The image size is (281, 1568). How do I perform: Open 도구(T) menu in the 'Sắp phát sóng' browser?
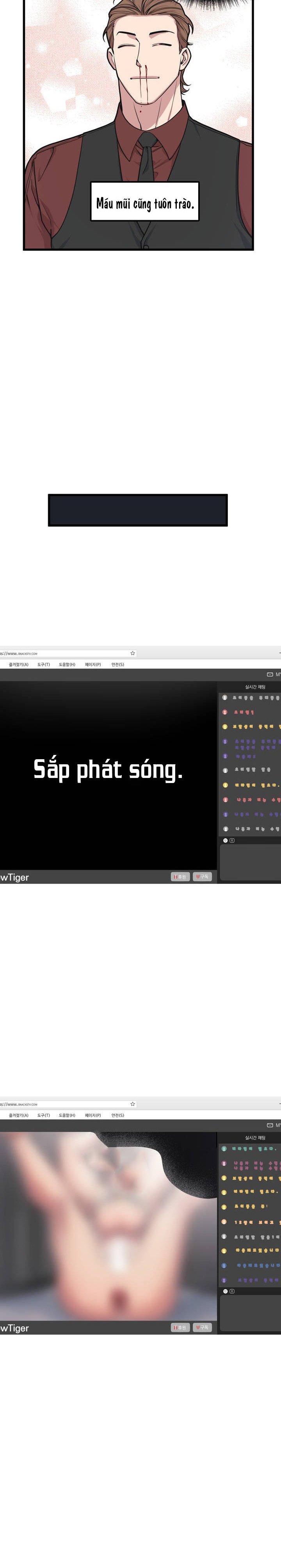(43, 664)
